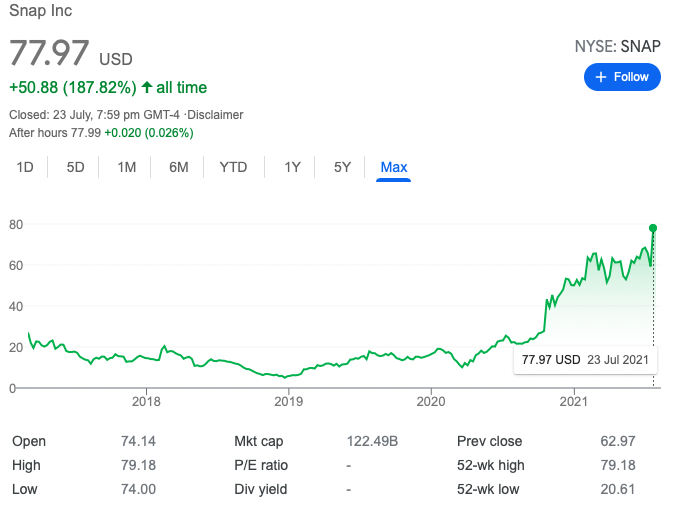Switch to the 5D range tab
This screenshot has width=690, height=513.
(76, 167)
